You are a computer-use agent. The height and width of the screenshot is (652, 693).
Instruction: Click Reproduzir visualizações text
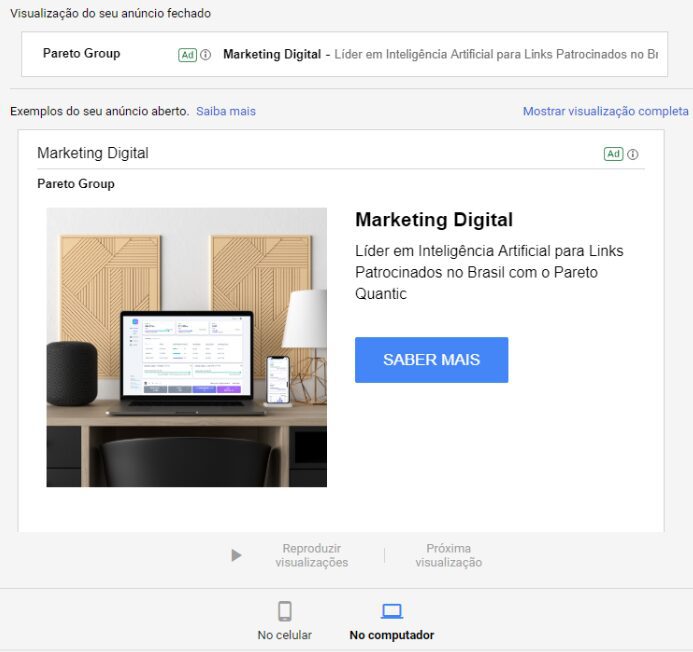coord(311,555)
